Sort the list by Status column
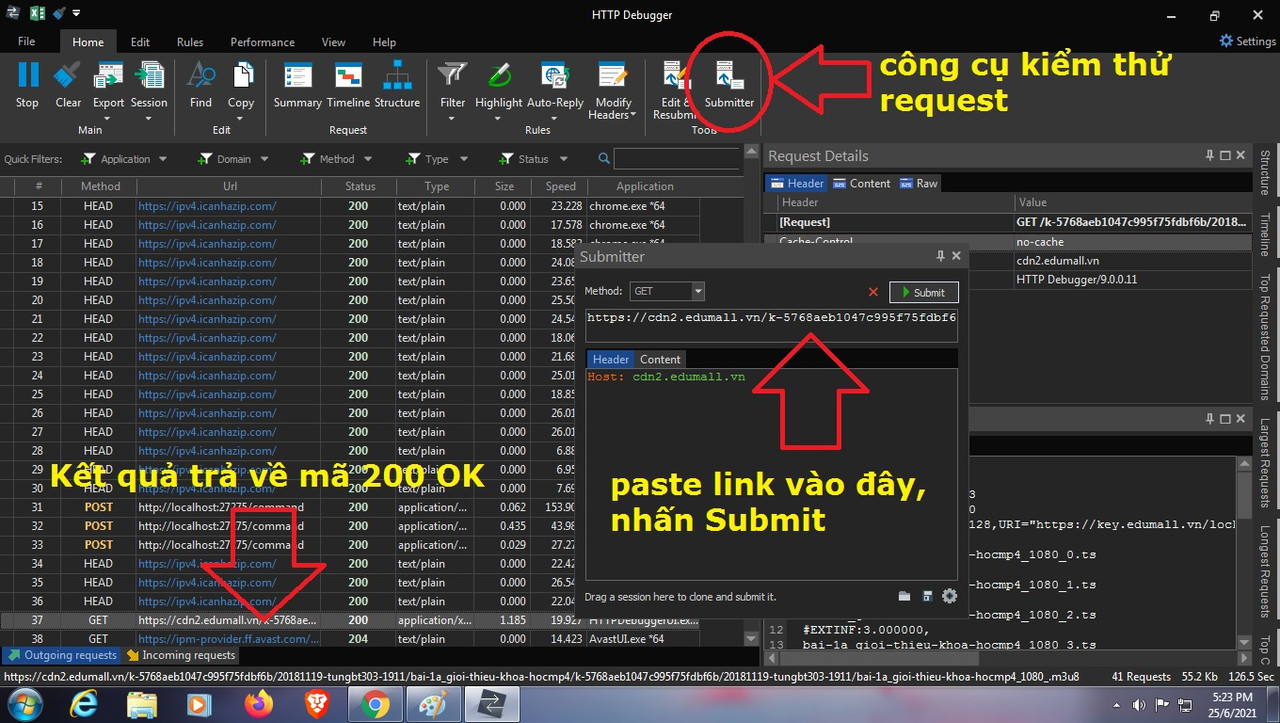The height and width of the screenshot is (723, 1280). [x=360, y=186]
